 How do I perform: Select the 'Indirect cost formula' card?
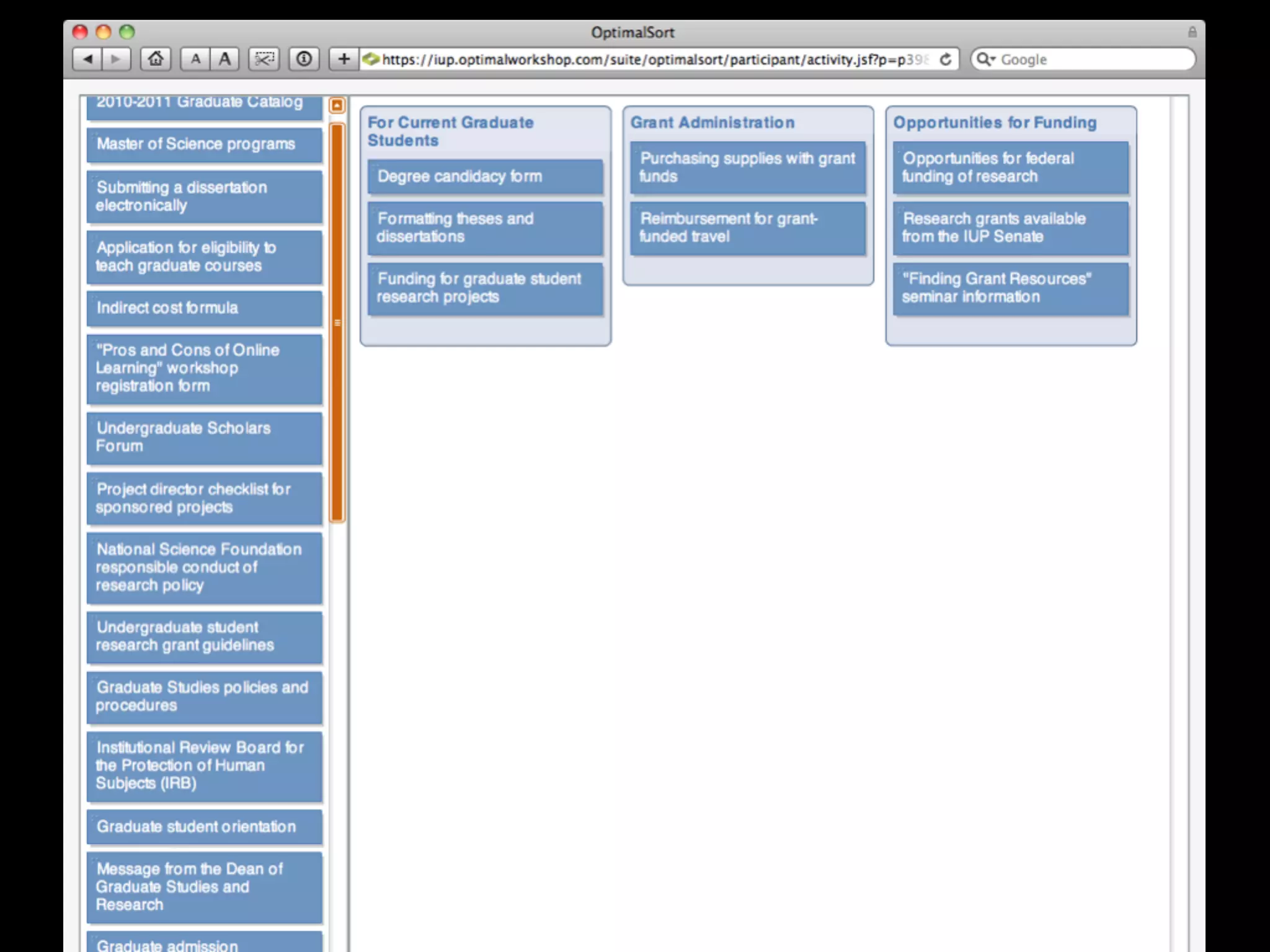click(205, 308)
